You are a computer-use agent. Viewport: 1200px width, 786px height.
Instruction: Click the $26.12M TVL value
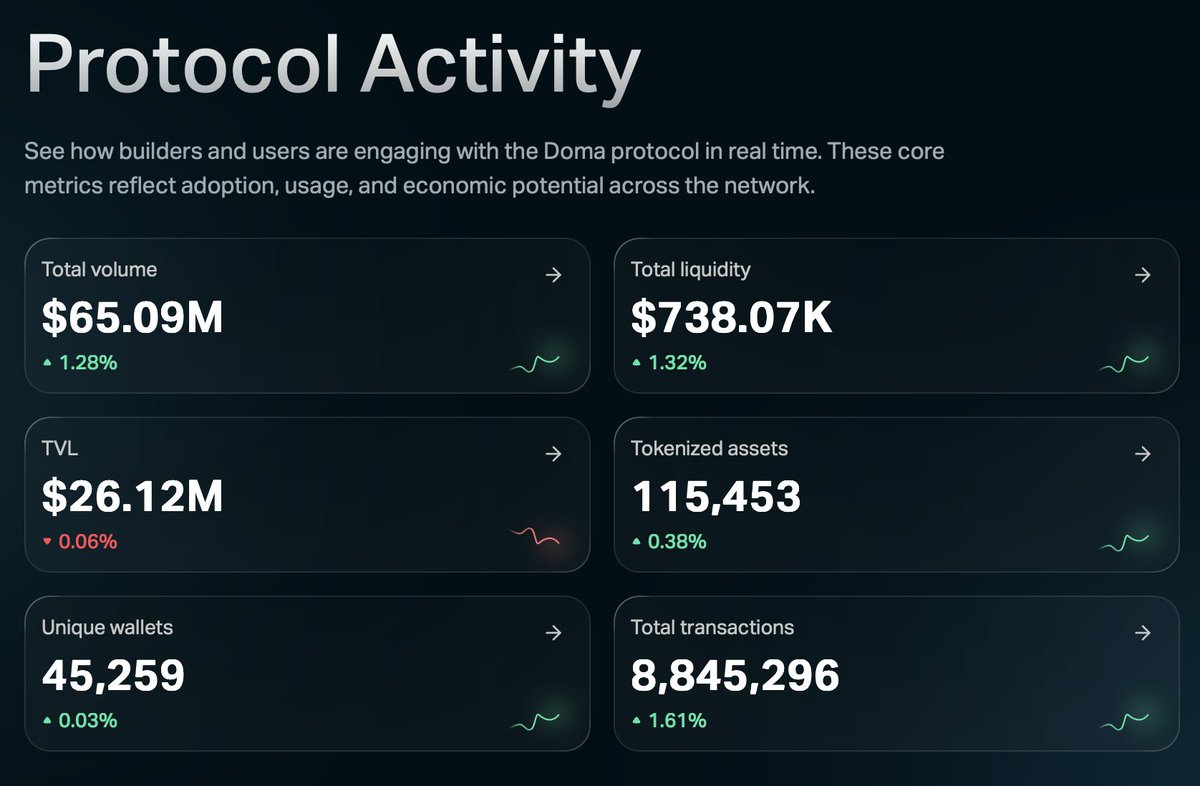coord(133,496)
